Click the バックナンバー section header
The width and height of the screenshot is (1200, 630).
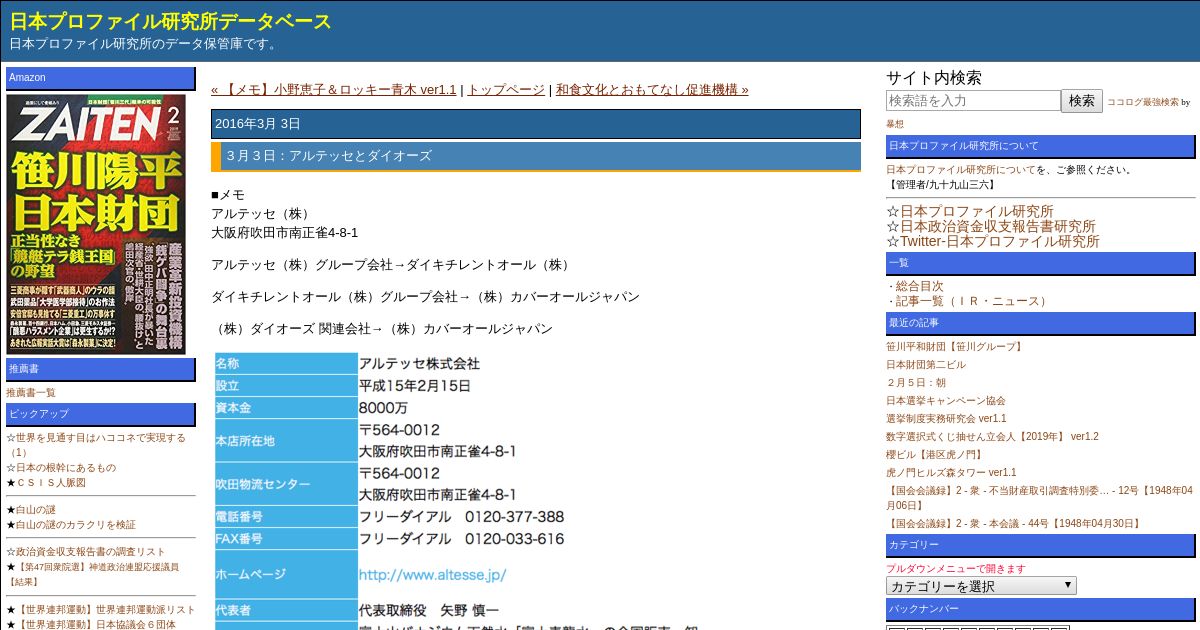[x=1041, y=609]
